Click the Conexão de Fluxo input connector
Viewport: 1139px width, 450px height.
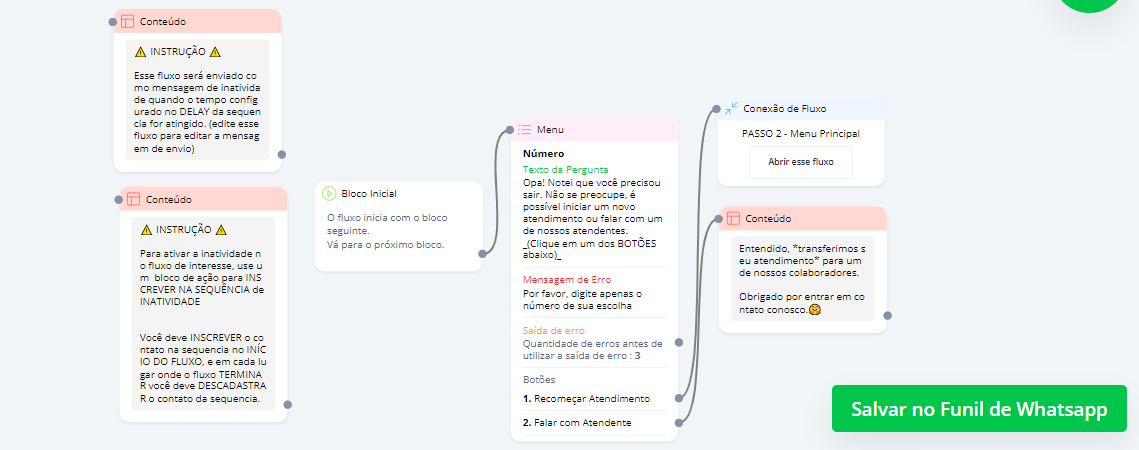(x=716, y=109)
